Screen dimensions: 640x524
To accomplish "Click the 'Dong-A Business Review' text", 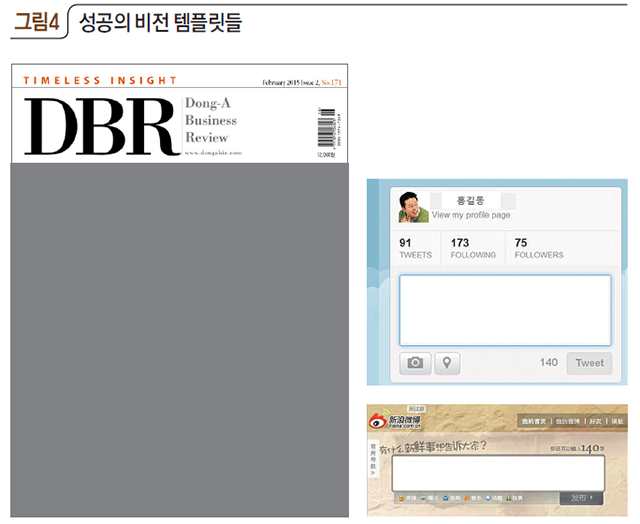I will click(x=211, y=120).
